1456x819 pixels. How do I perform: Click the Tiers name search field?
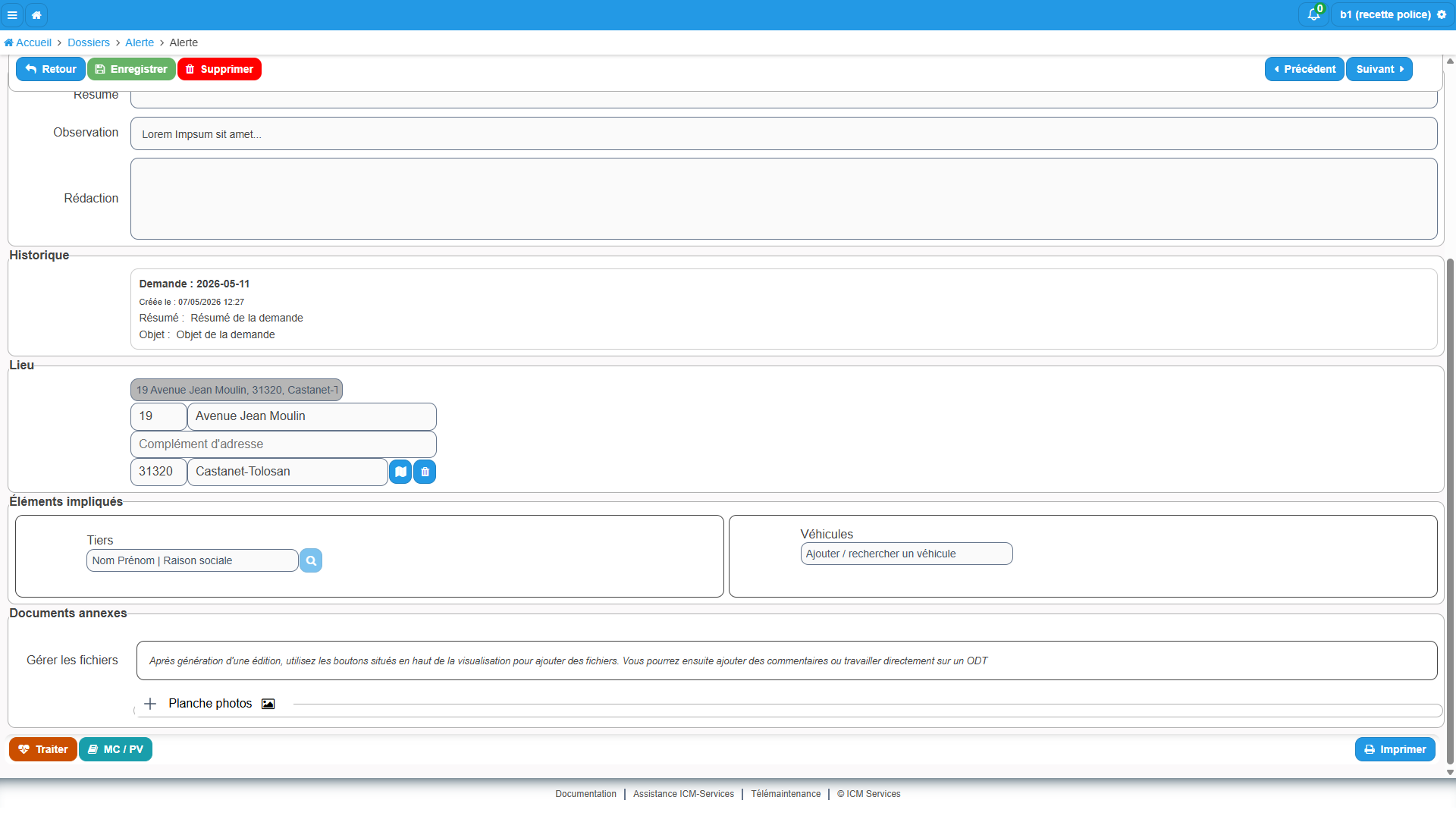(x=193, y=560)
